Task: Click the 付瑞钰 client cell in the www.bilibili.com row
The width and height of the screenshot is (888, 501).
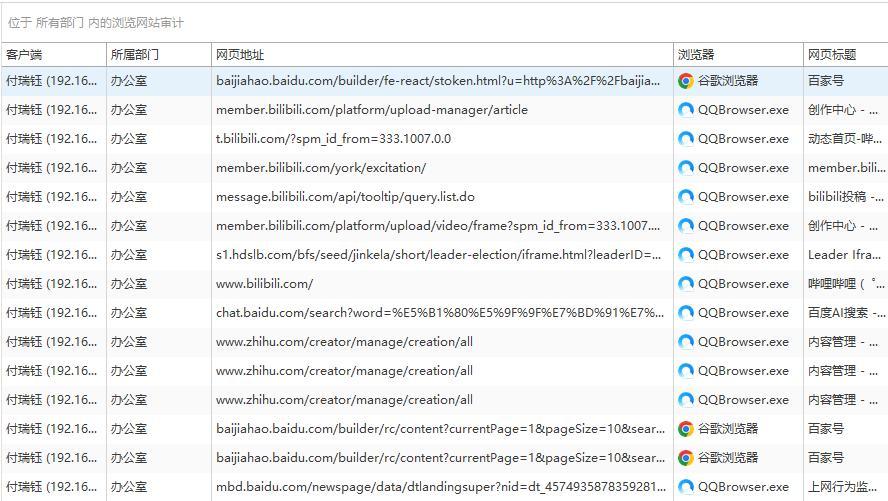Action: pyautogui.click(x=52, y=284)
